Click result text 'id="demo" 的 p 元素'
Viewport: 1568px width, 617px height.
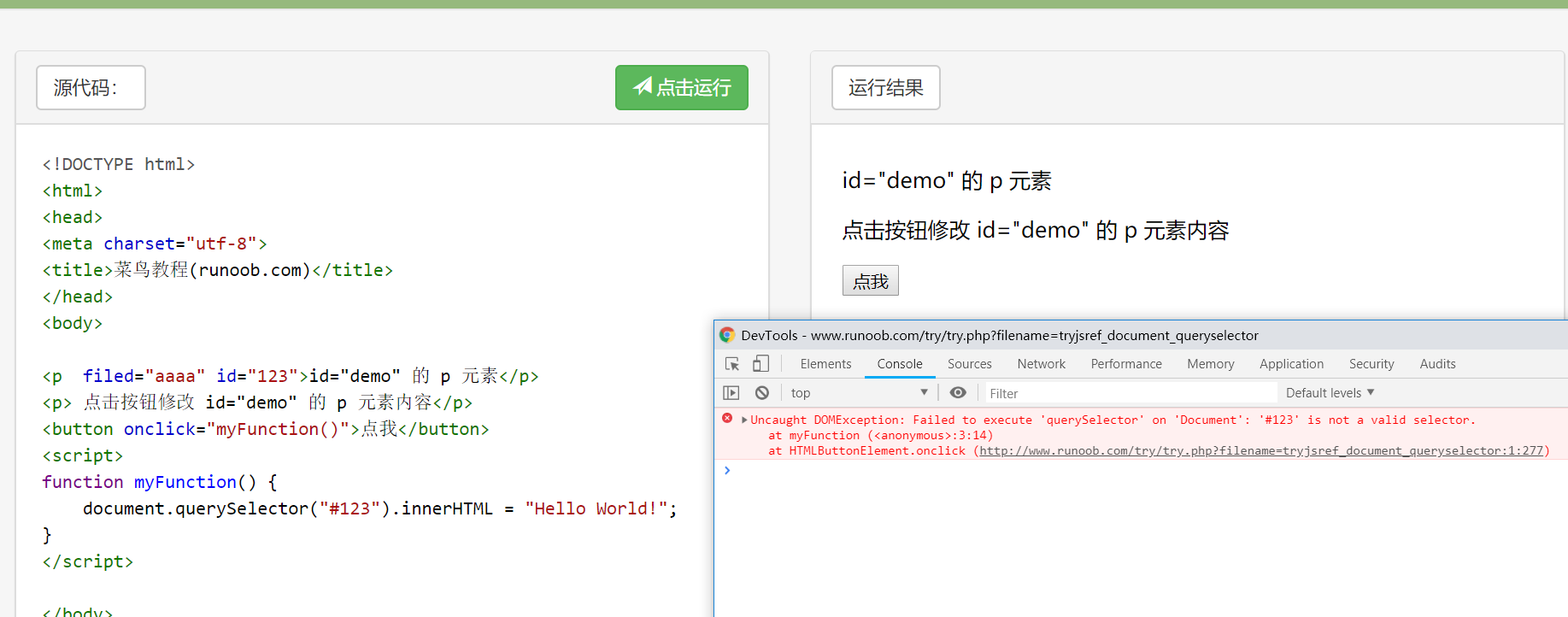pos(947,180)
